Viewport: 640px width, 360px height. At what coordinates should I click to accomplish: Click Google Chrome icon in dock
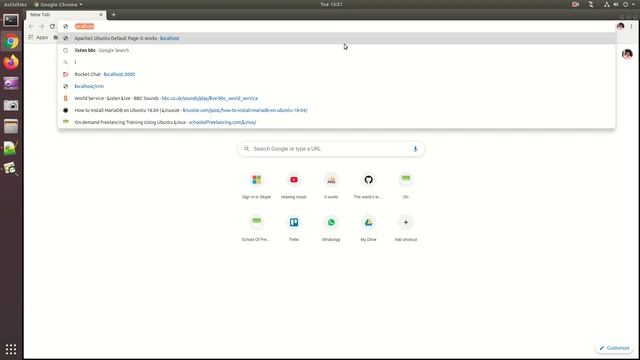point(11,42)
